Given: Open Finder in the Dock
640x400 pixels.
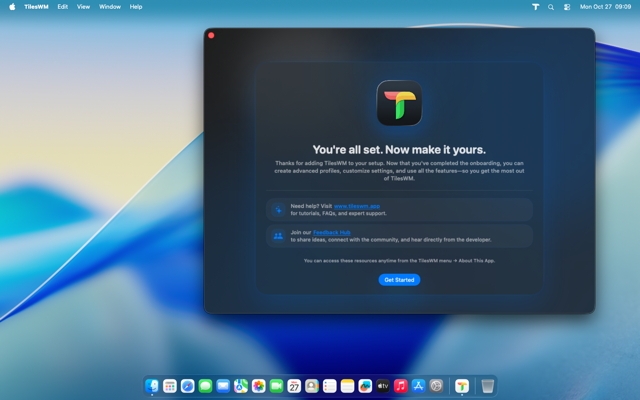Looking at the screenshot, I should 152,386.
